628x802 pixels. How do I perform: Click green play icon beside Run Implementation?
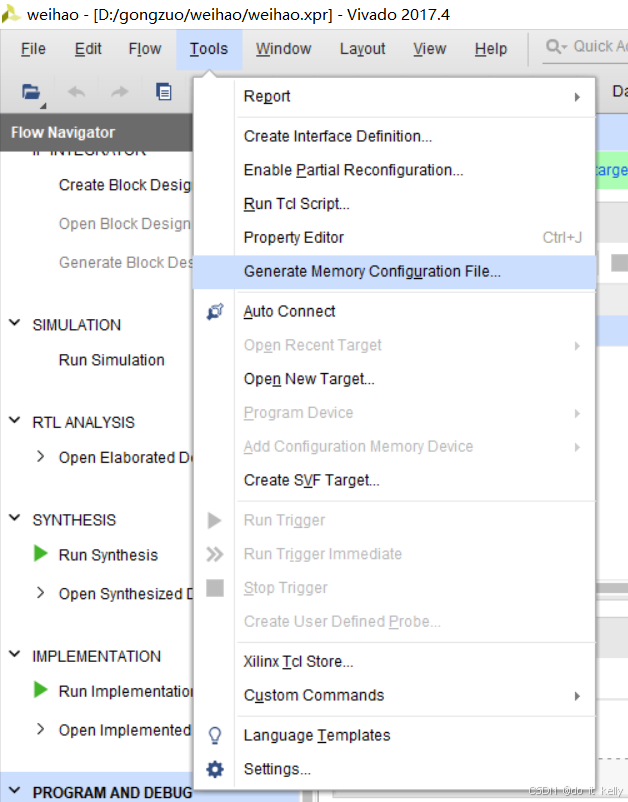[x=40, y=689]
